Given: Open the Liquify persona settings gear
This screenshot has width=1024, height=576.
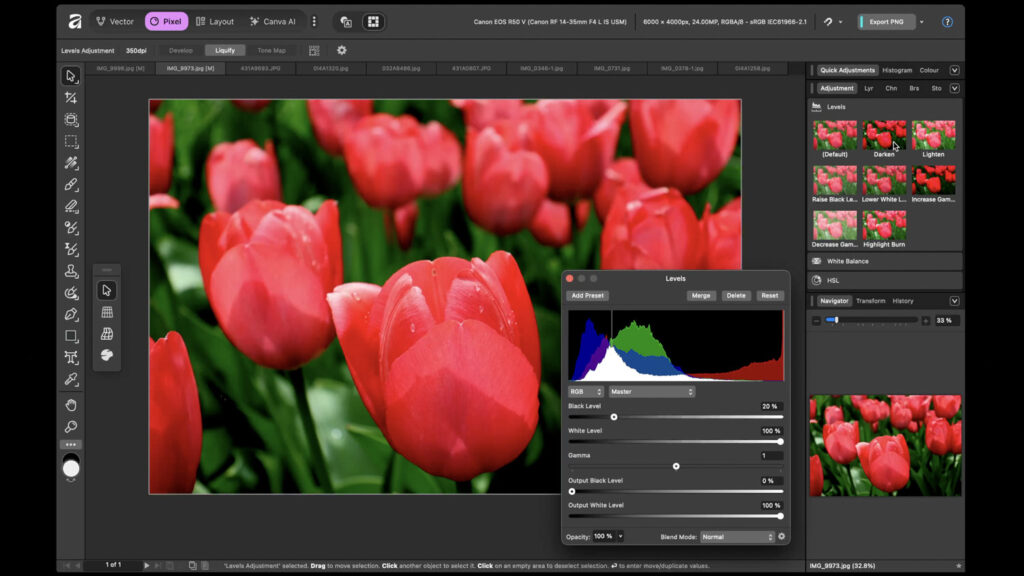Looking at the screenshot, I should coord(341,49).
